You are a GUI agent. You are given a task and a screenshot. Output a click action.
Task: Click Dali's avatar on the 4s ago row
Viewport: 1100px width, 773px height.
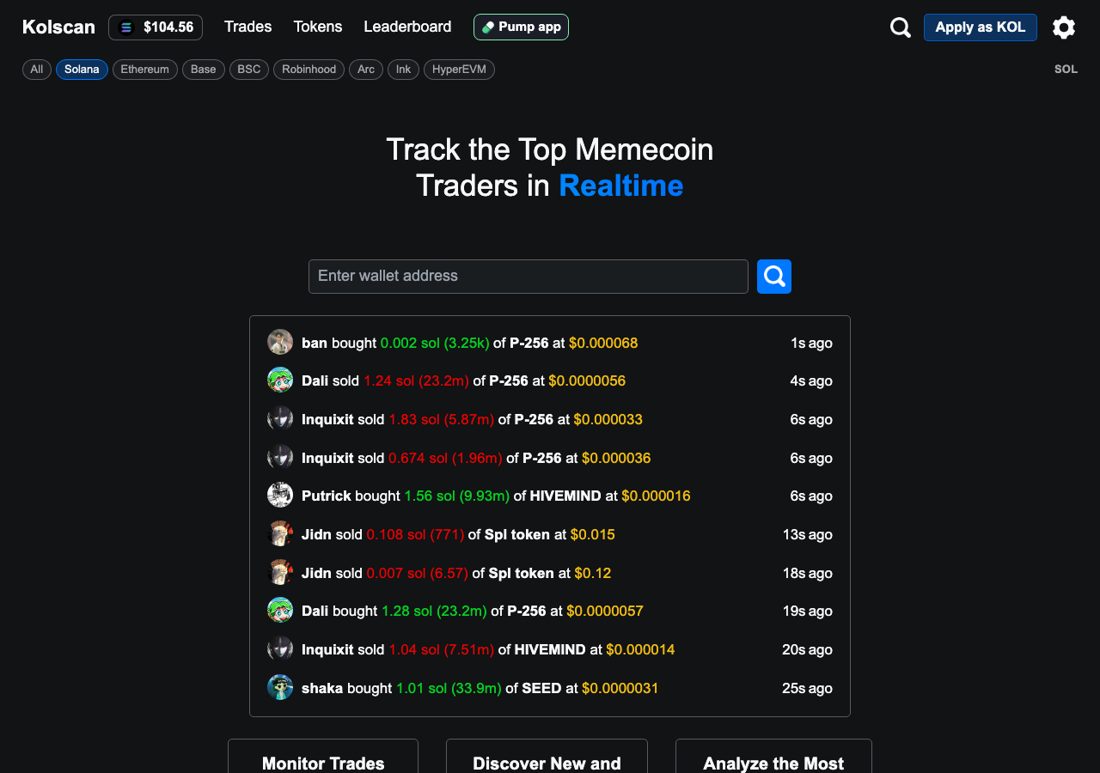pos(280,380)
